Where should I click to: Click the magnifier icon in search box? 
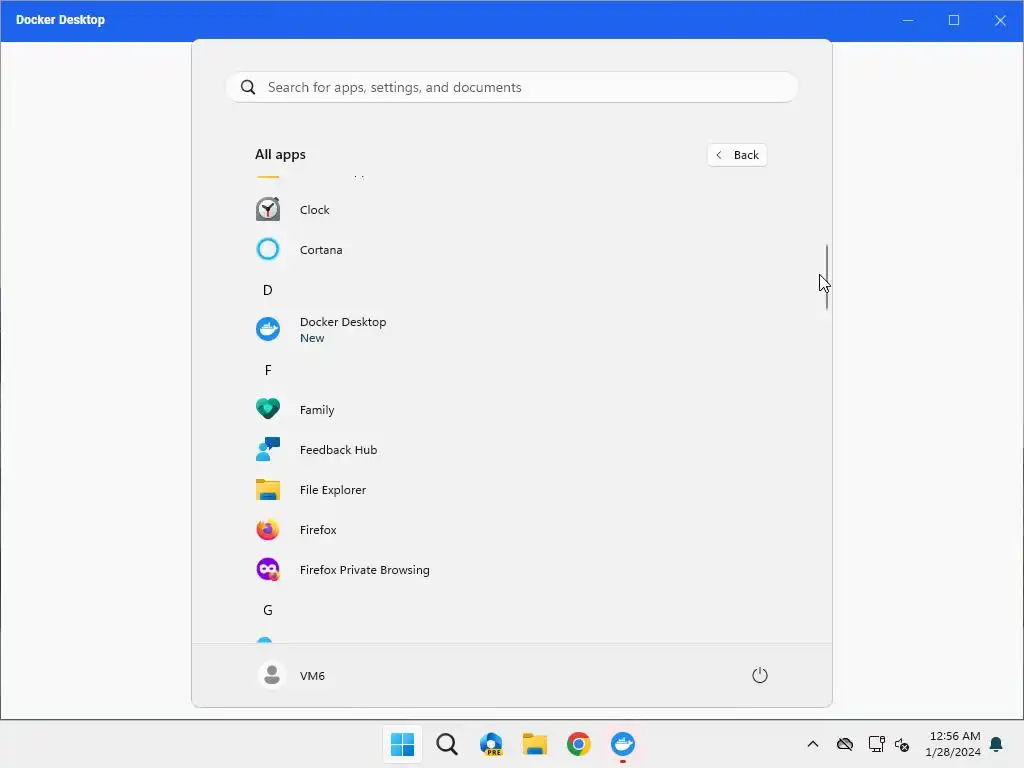(x=248, y=88)
